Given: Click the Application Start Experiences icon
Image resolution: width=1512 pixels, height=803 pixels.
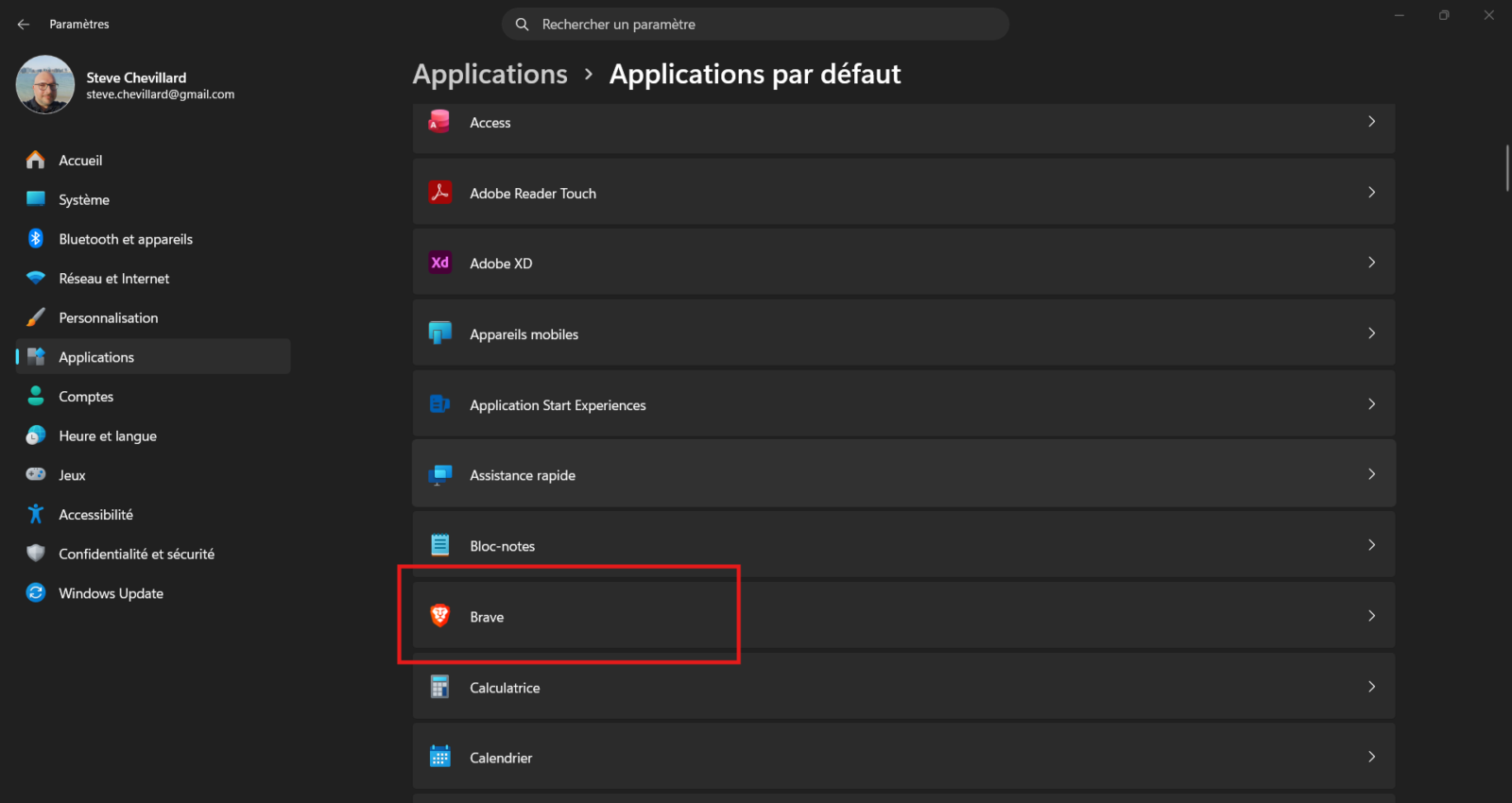Looking at the screenshot, I should [x=439, y=404].
